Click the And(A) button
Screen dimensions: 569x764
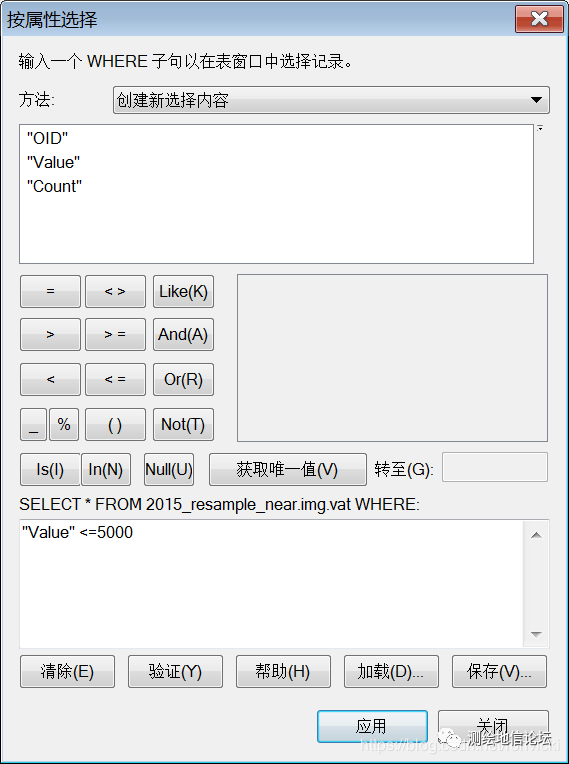tap(183, 334)
